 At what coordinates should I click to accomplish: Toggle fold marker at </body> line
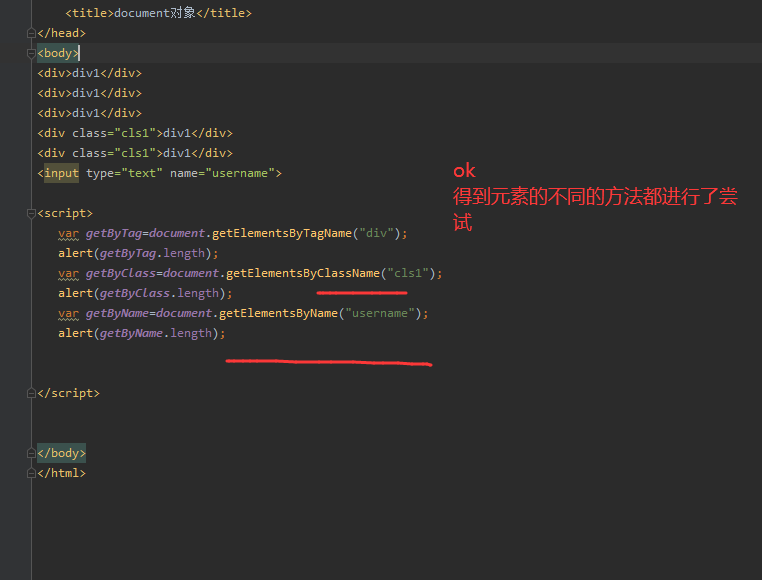pyautogui.click(x=31, y=453)
